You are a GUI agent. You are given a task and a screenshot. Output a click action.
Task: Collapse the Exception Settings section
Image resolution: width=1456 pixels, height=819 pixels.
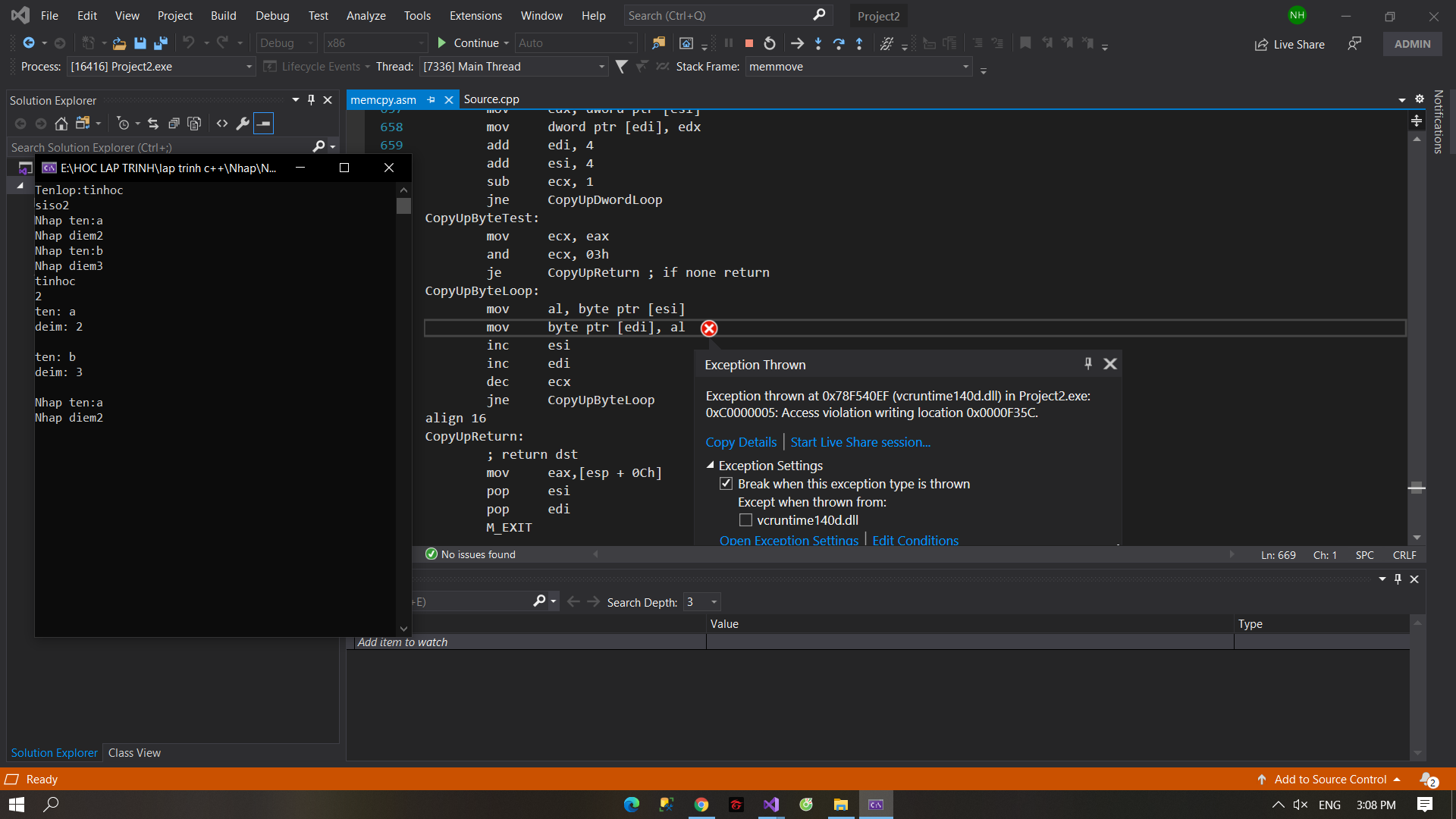click(x=711, y=466)
